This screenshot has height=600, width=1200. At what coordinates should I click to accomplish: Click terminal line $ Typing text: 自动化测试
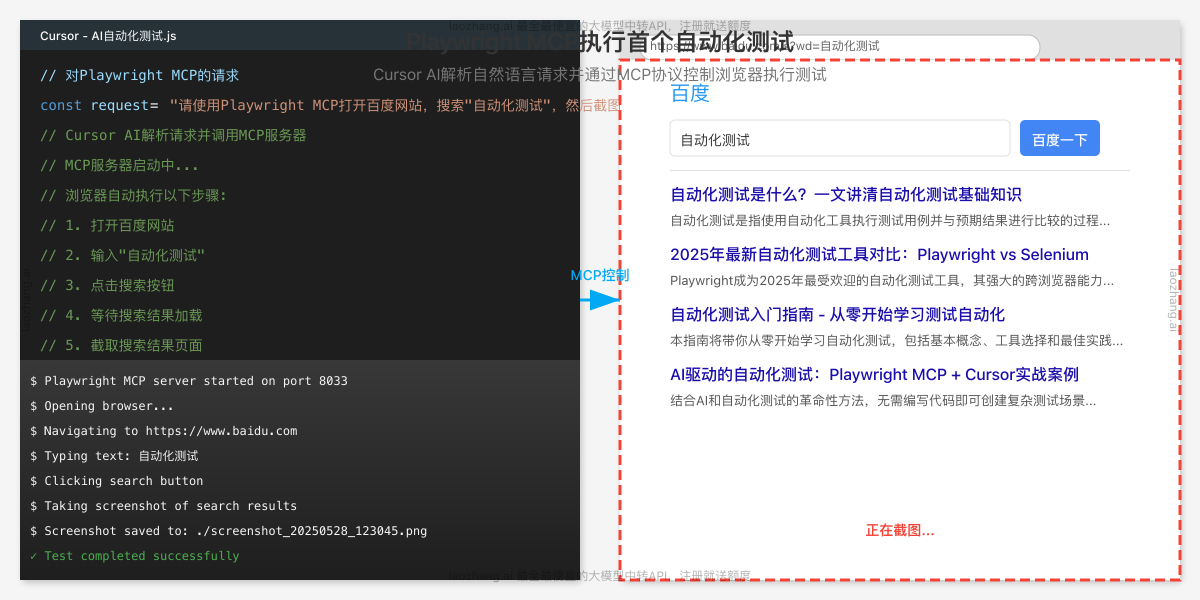(x=114, y=456)
